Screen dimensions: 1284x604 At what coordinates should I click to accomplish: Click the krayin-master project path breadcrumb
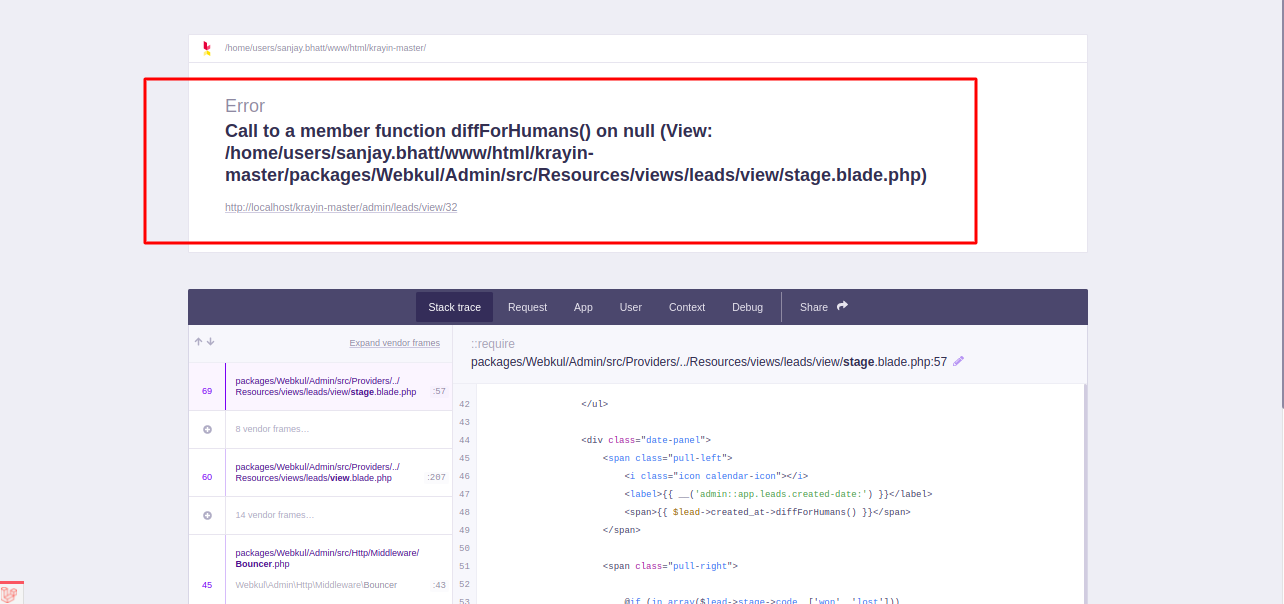coord(325,47)
